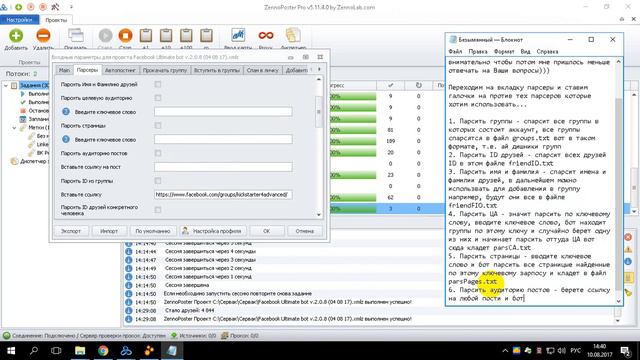Click the Notepad scroll-down arrow
The height and width of the screenshot is (360, 640).
(618, 301)
